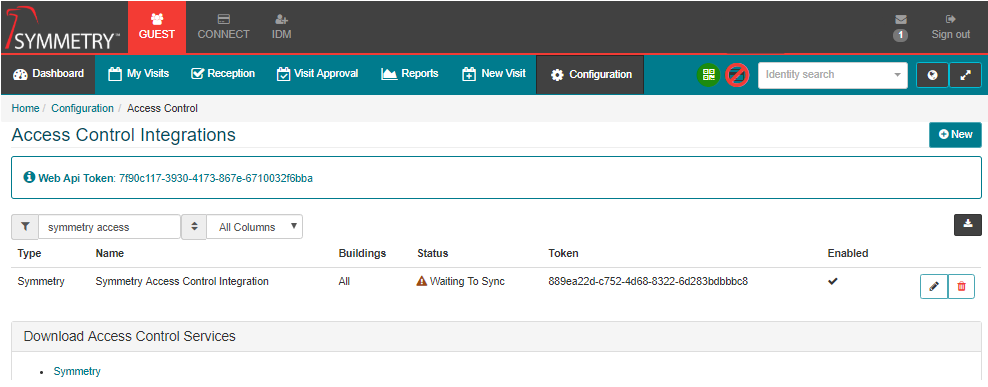This screenshot has height=387, width=988.
Task: Open the Configuration menu
Action: (x=590, y=74)
